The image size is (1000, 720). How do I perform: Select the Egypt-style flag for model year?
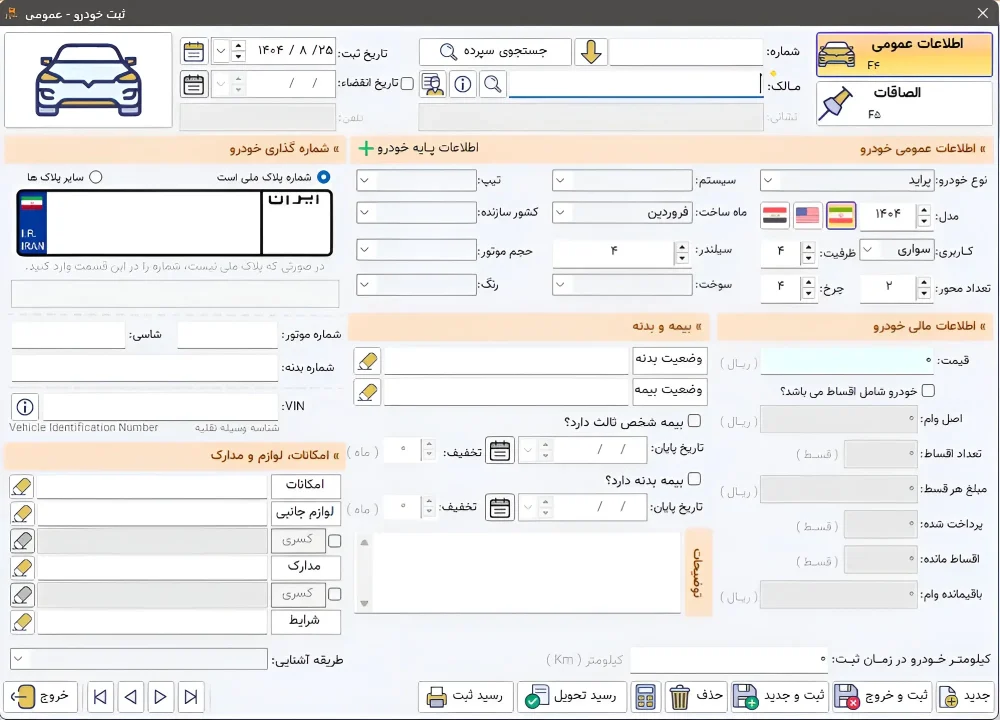click(x=775, y=216)
